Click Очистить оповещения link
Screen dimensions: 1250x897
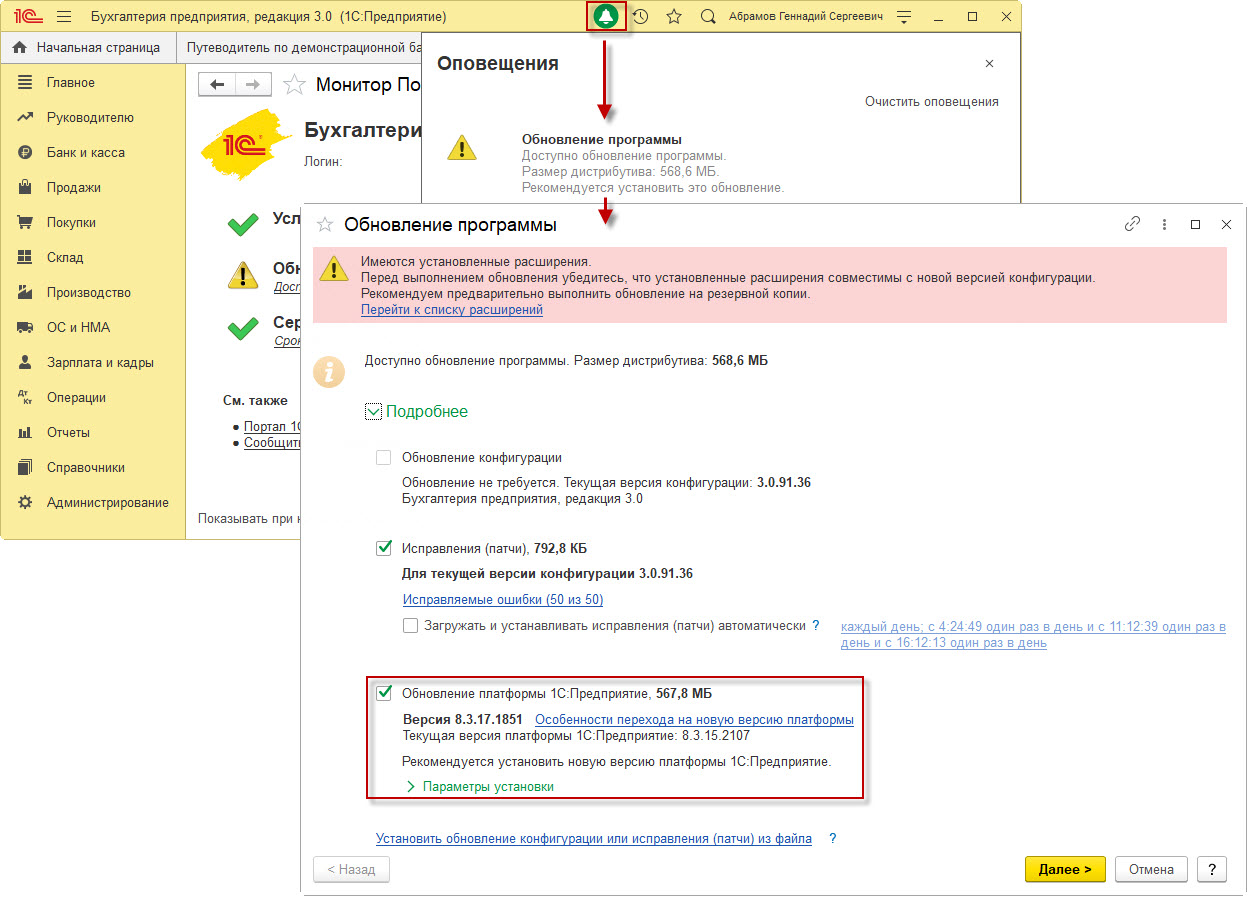coord(932,101)
